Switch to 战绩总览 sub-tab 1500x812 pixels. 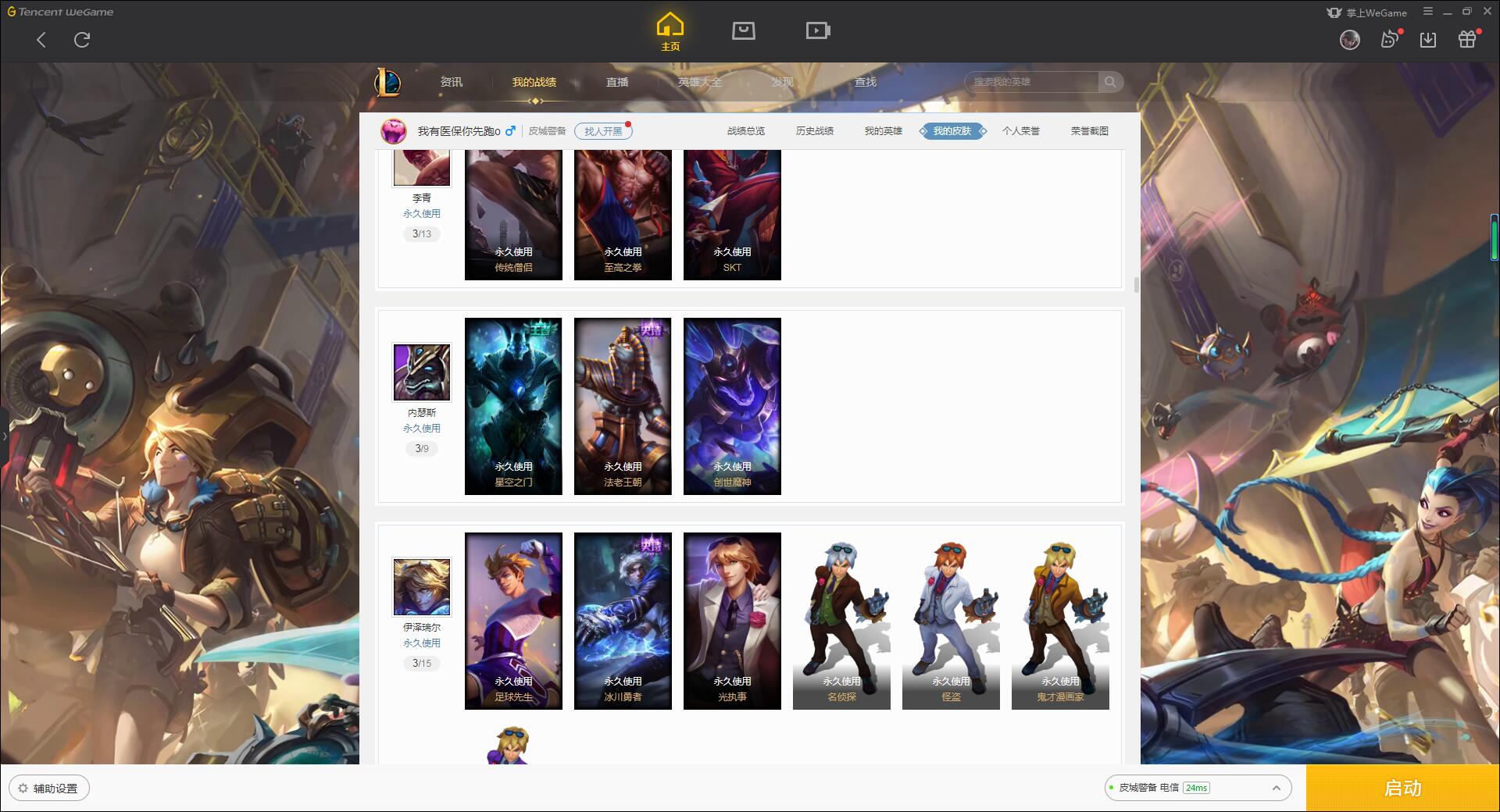coord(746,131)
